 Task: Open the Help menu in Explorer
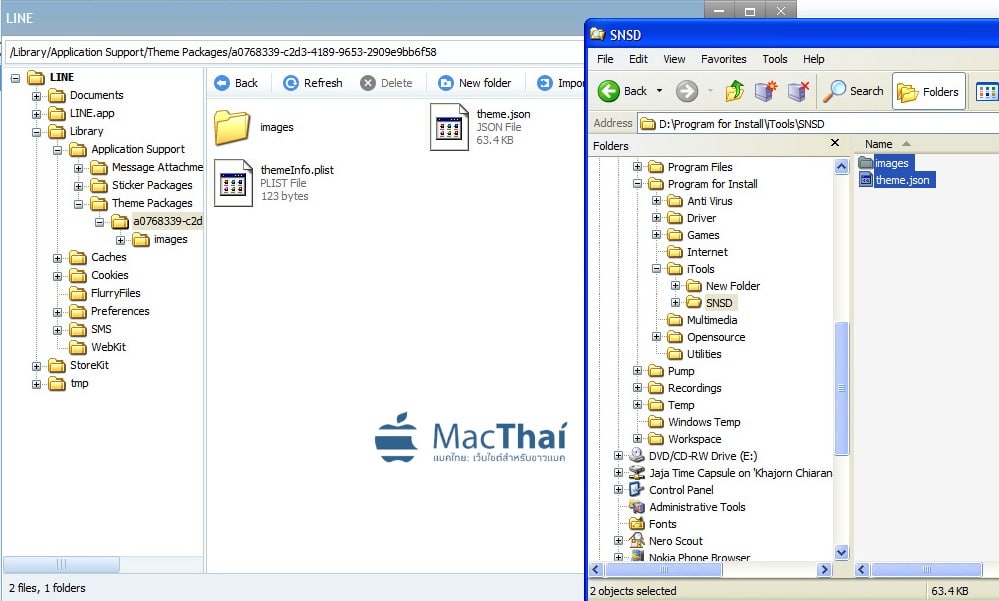[x=813, y=59]
